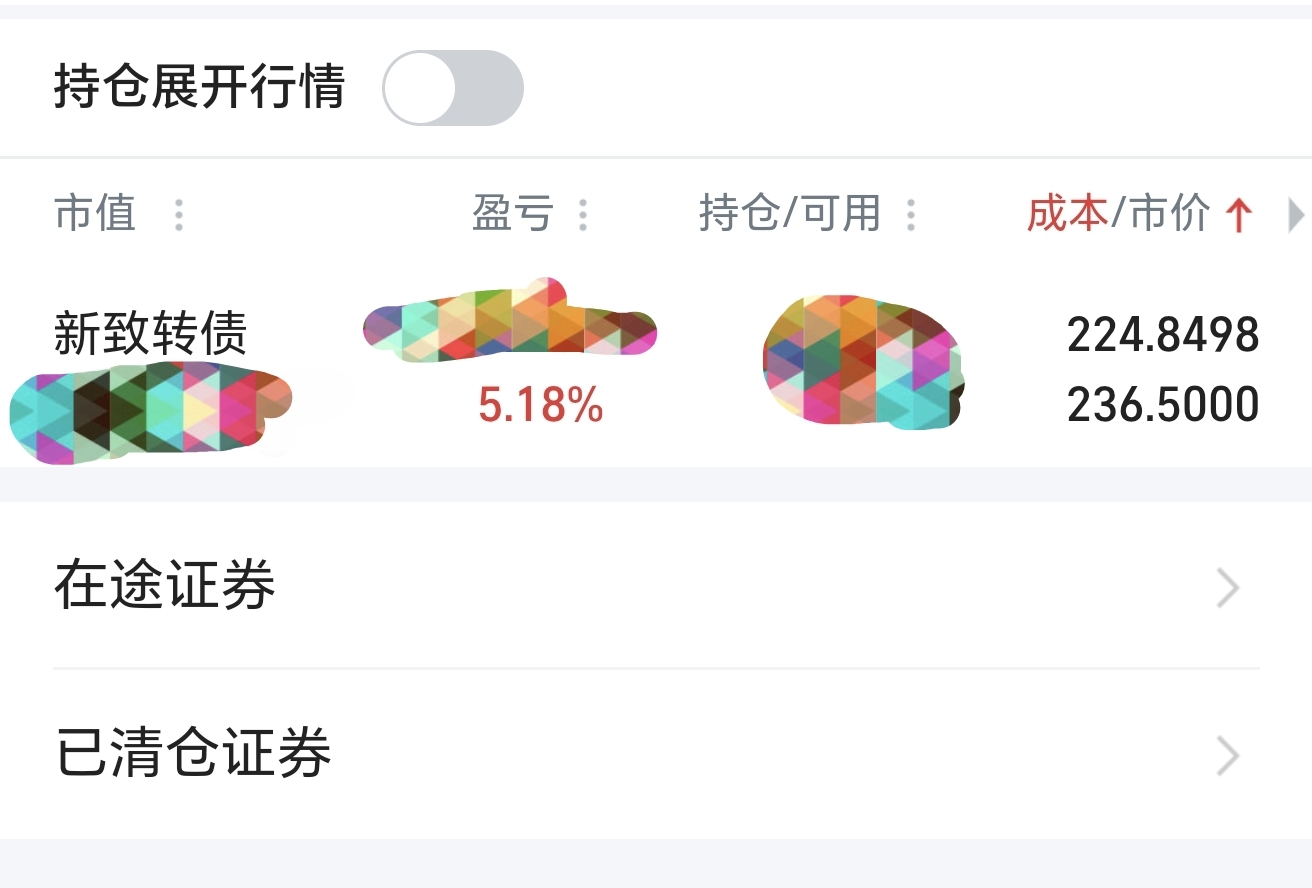Image resolution: width=1312 pixels, height=888 pixels.
Task: Expand 已清仓证券 via its right chevron
Action: [1228, 757]
